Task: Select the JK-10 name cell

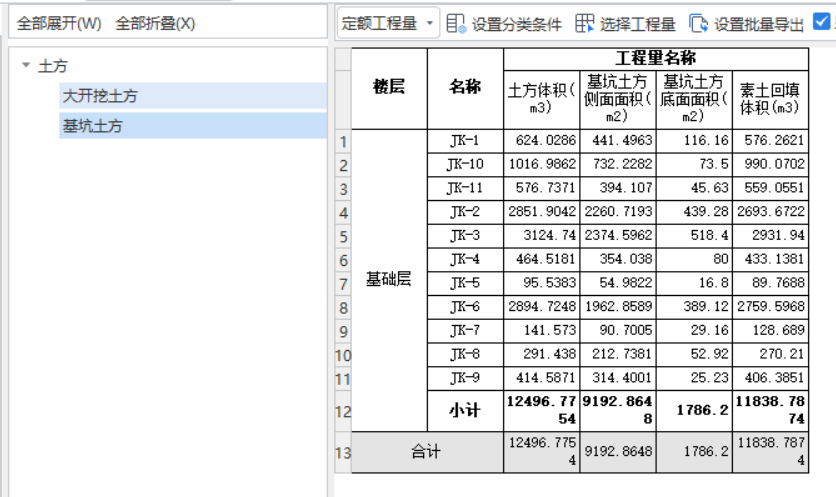Action: click(x=465, y=165)
